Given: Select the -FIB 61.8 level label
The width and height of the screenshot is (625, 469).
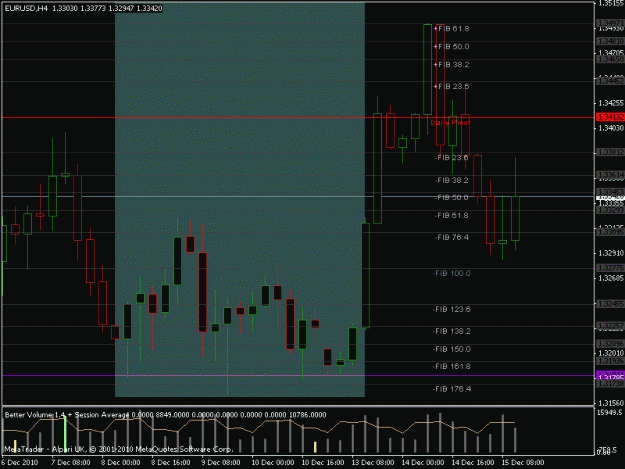Looking at the screenshot, I should coord(451,216).
